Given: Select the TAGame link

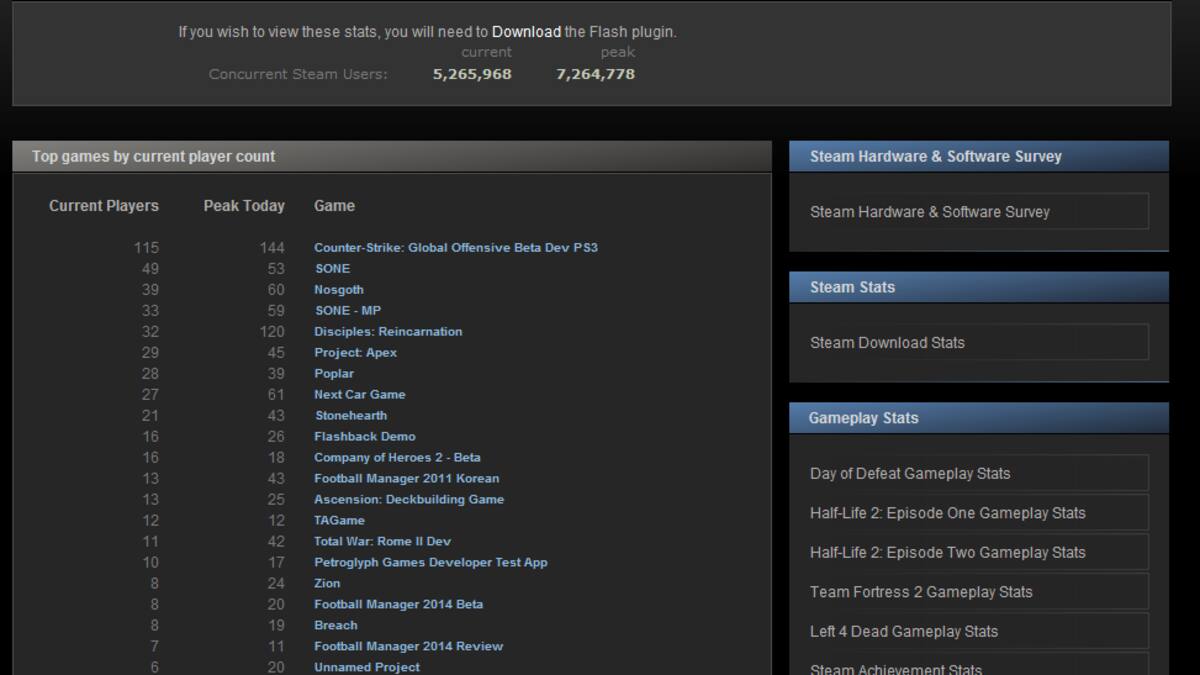Looking at the screenshot, I should pyautogui.click(x=340, y=520).
